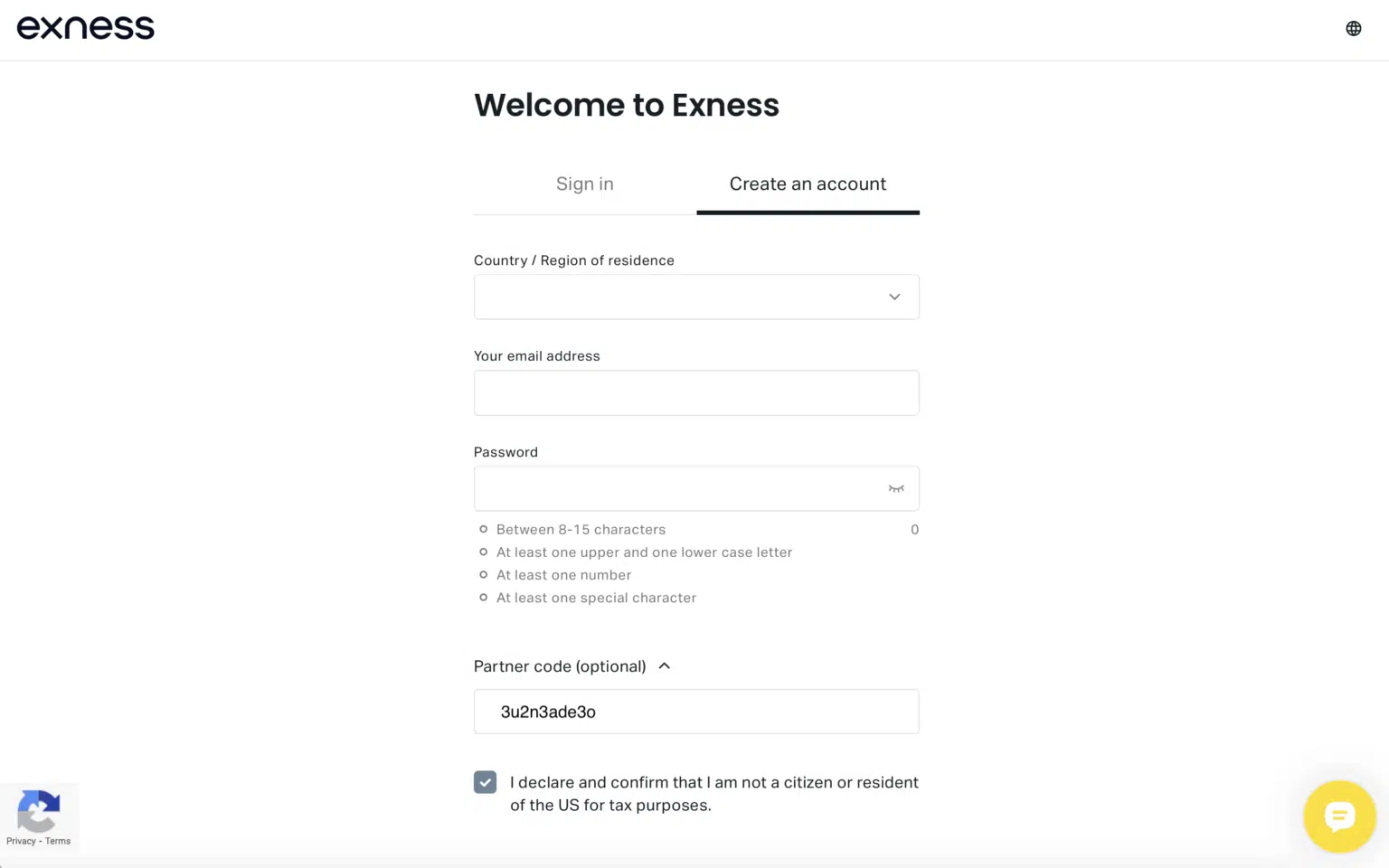Collapse the Partner code section
The image size is (1389, 868).
(665, 665)
